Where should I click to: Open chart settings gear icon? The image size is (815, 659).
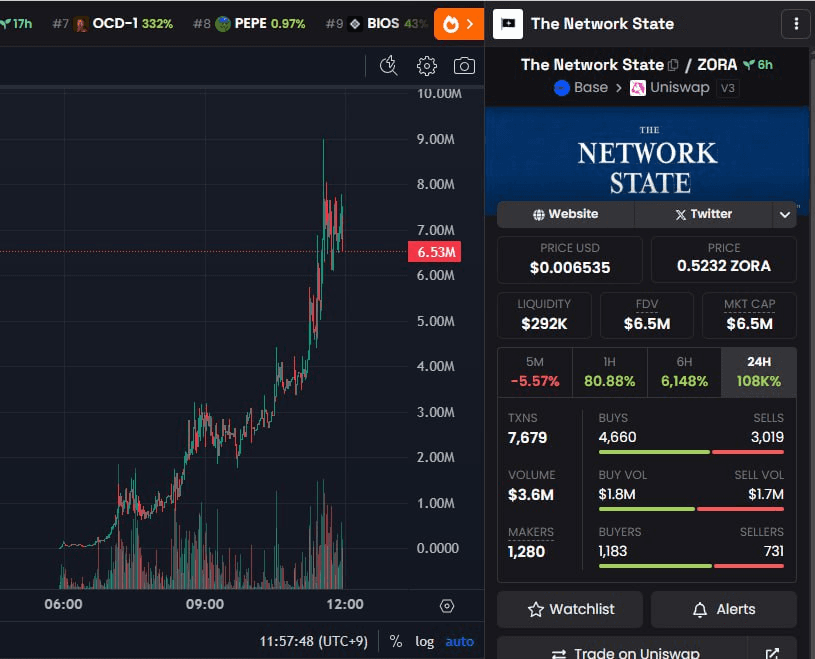tap(427, 66)
